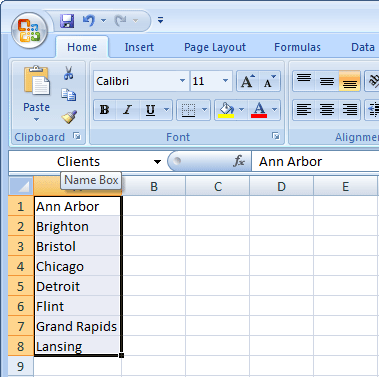Select the Format Painter brush
This screenshot has height=377, width=379.
click(69, 117)
